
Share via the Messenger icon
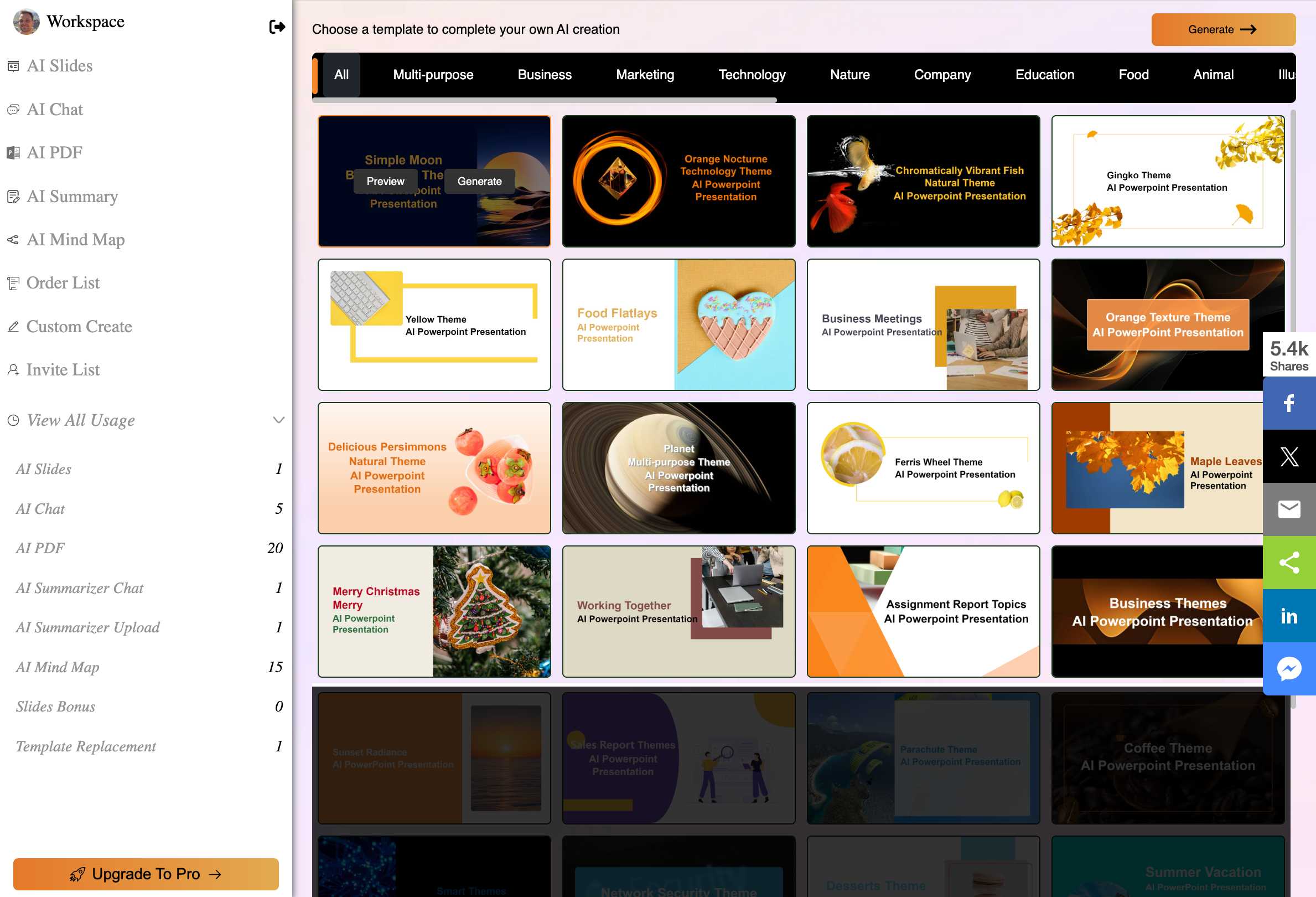tap(1289, 669)
